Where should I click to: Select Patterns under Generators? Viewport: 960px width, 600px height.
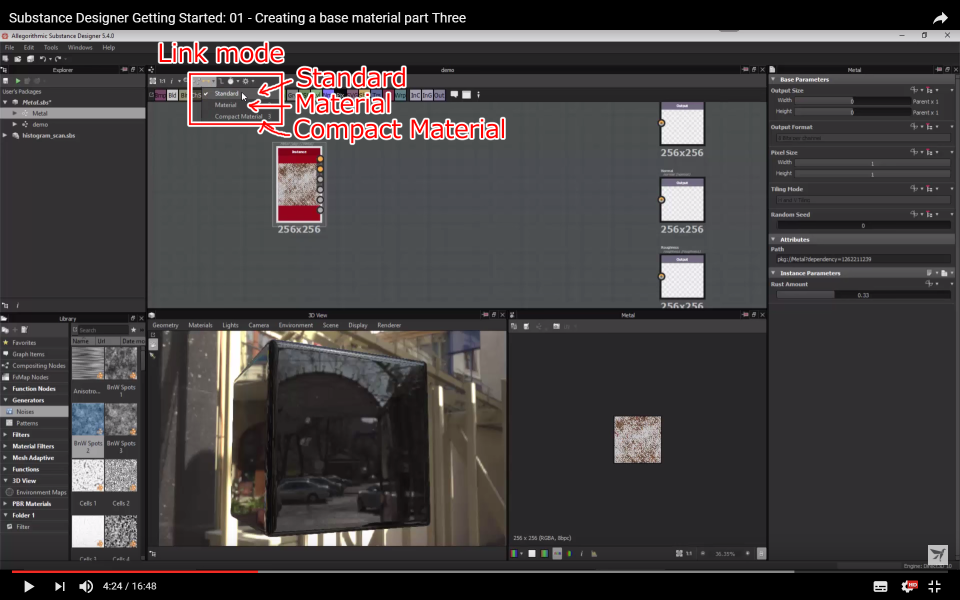pyautogui.click(x=27, y=423)
